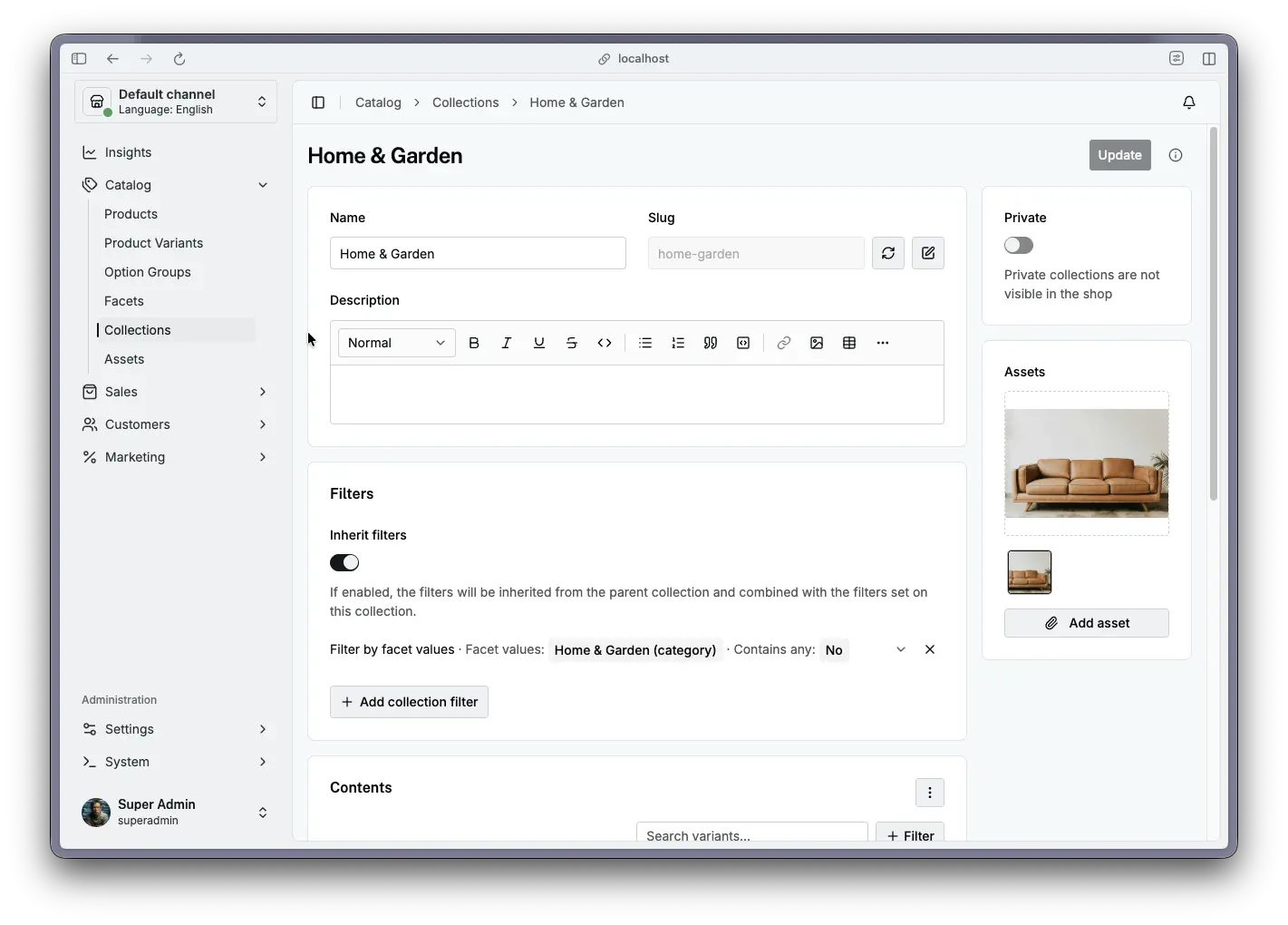This screenshot has width=1288, height=925.
Task: Expand the Marketing sidebar section
Action: pyautogui.click(x=176, y=457)
